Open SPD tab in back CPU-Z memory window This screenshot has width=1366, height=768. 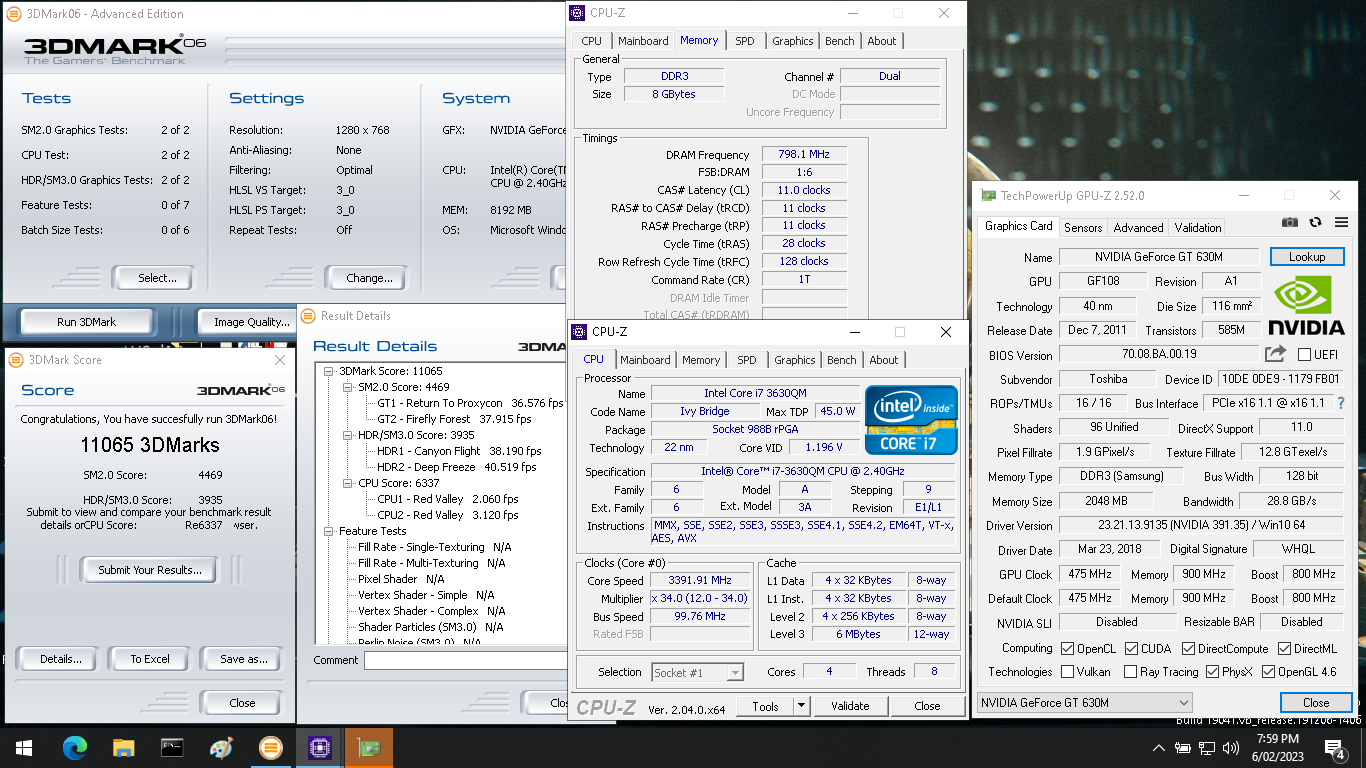[x=745, y=41]
